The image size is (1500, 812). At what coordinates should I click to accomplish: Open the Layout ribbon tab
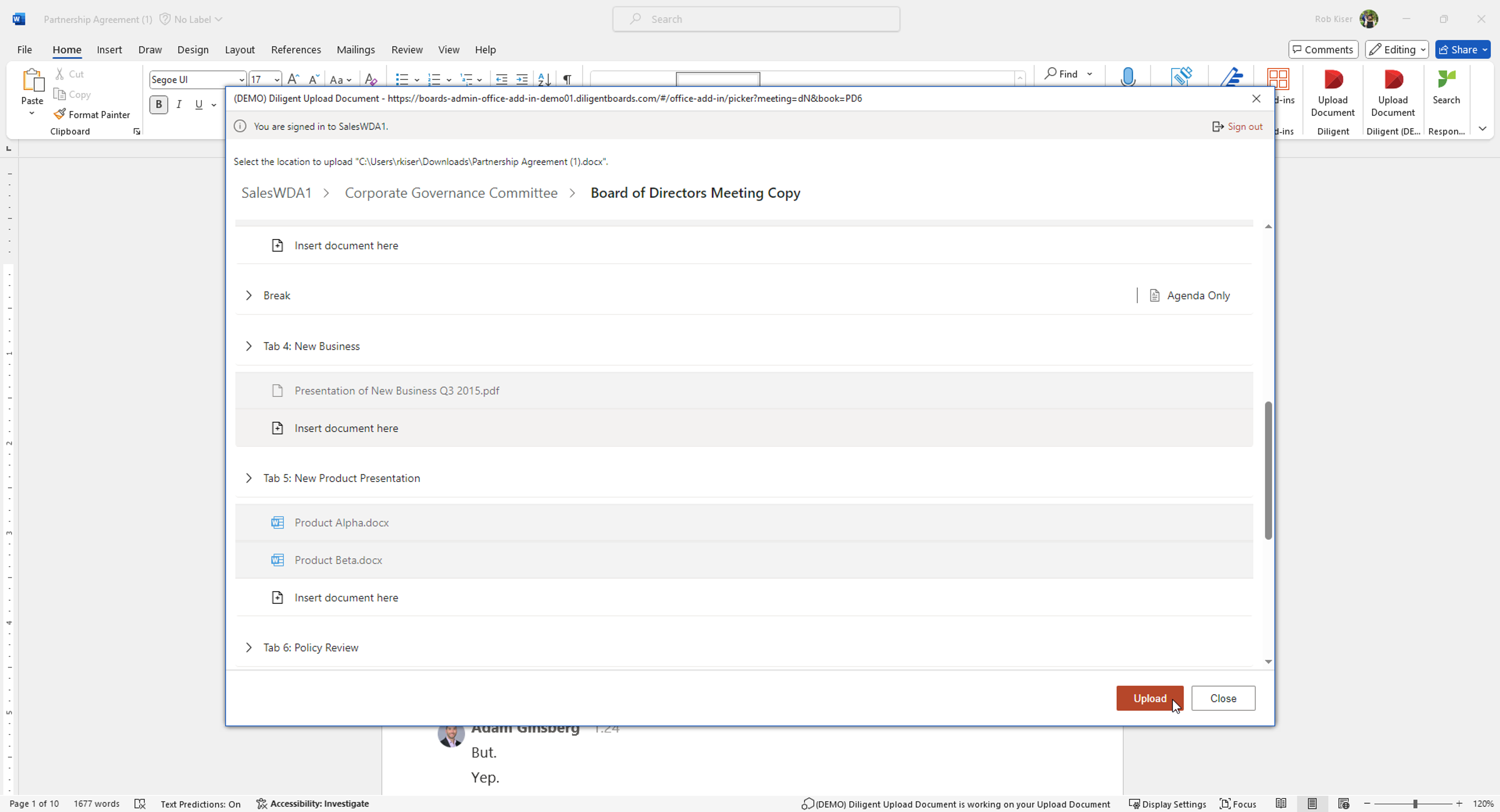[240, 50]
